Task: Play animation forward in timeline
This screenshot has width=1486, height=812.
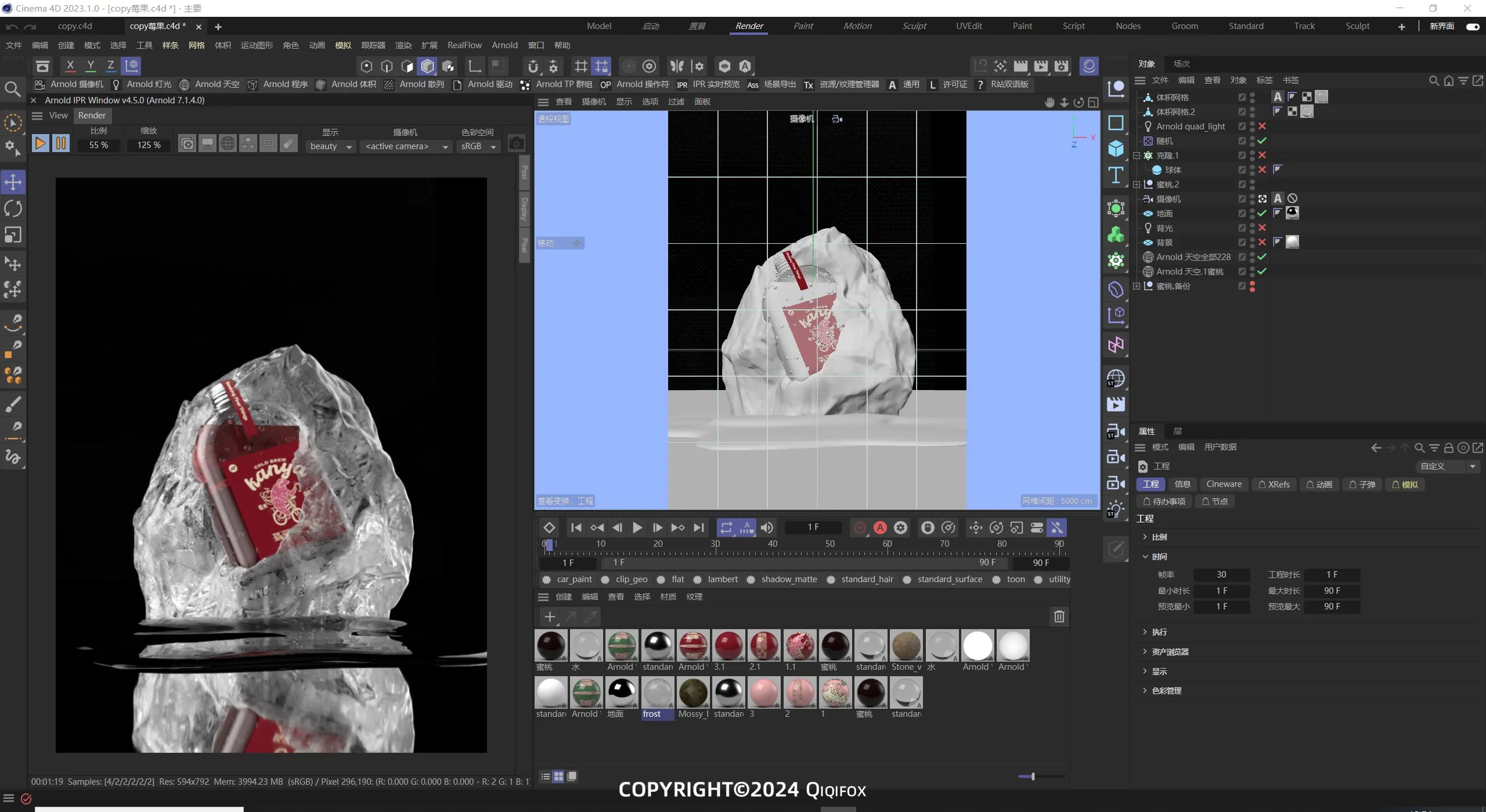Action: pyautogui.click(x=637, y=528)
